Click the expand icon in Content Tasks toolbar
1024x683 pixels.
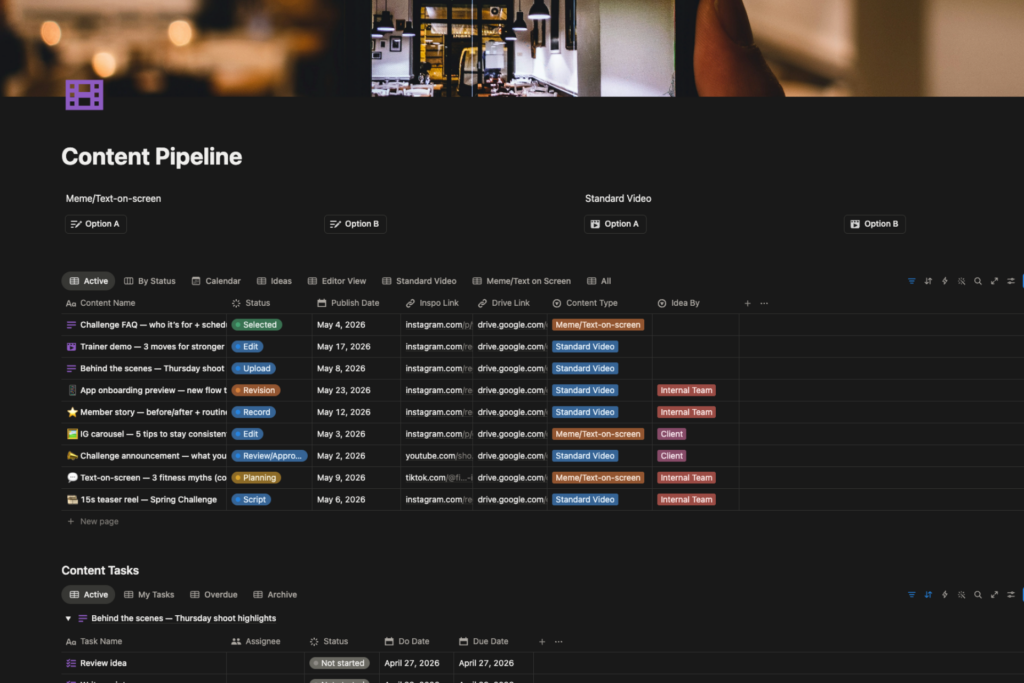[x=994, y=595]
